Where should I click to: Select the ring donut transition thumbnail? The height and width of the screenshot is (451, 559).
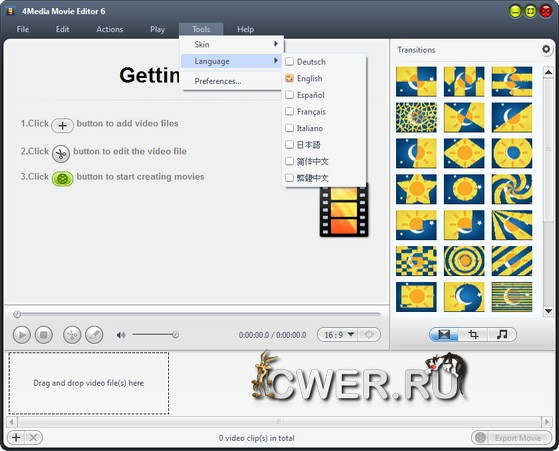pos(512,153)
